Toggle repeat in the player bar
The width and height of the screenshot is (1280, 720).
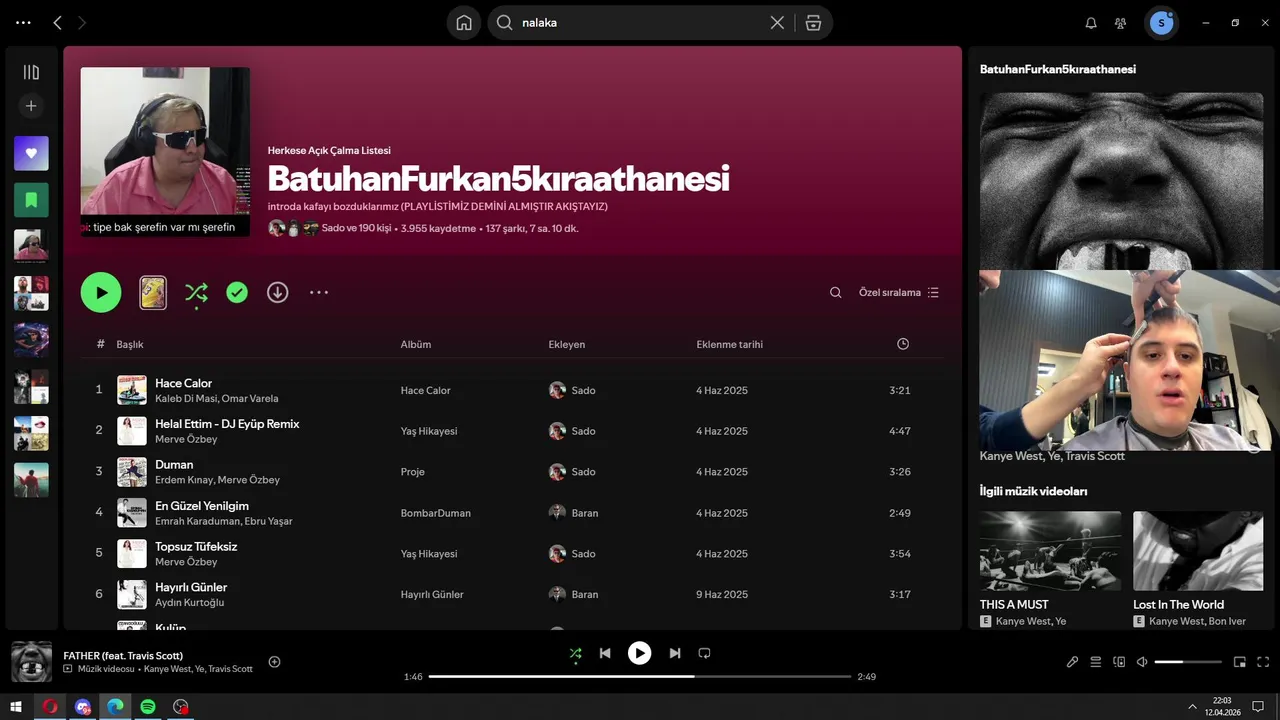(x=704, y=653)
